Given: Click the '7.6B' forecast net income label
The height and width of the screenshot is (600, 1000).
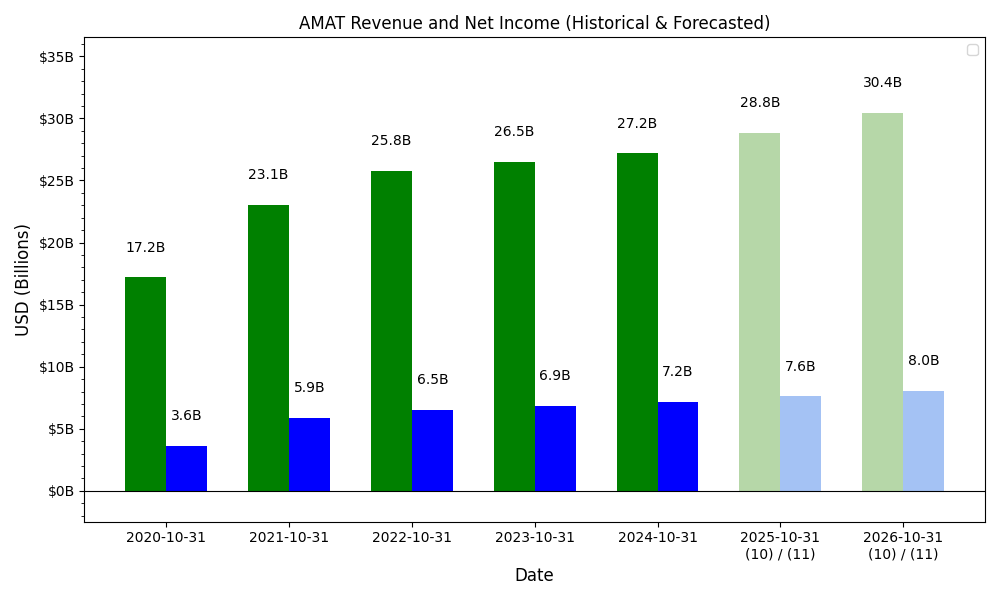Looking at the screenshot, I should pyautogui.click(x=800, y=367).
